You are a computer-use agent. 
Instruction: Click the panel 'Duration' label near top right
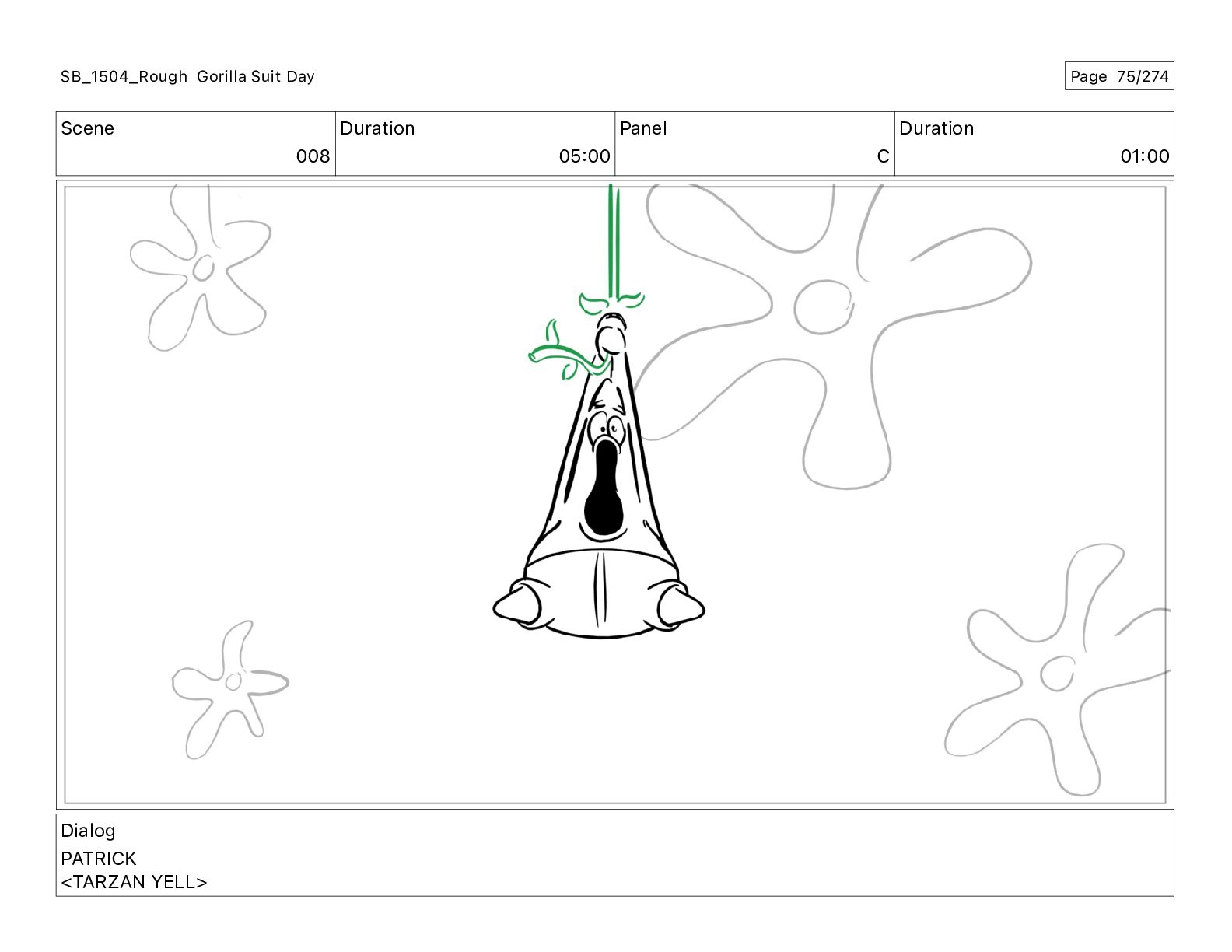(x=936, y=128)
